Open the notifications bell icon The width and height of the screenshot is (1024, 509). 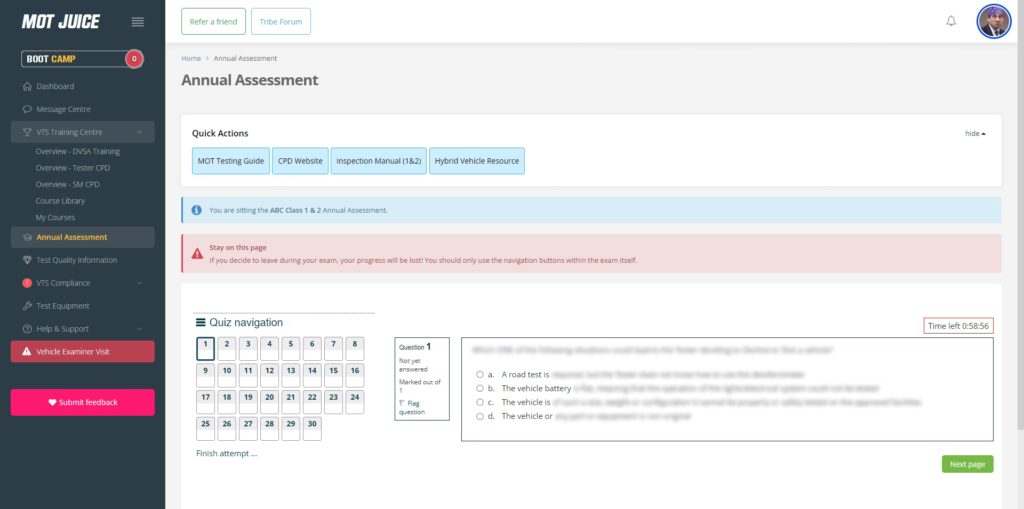[951, 21]
